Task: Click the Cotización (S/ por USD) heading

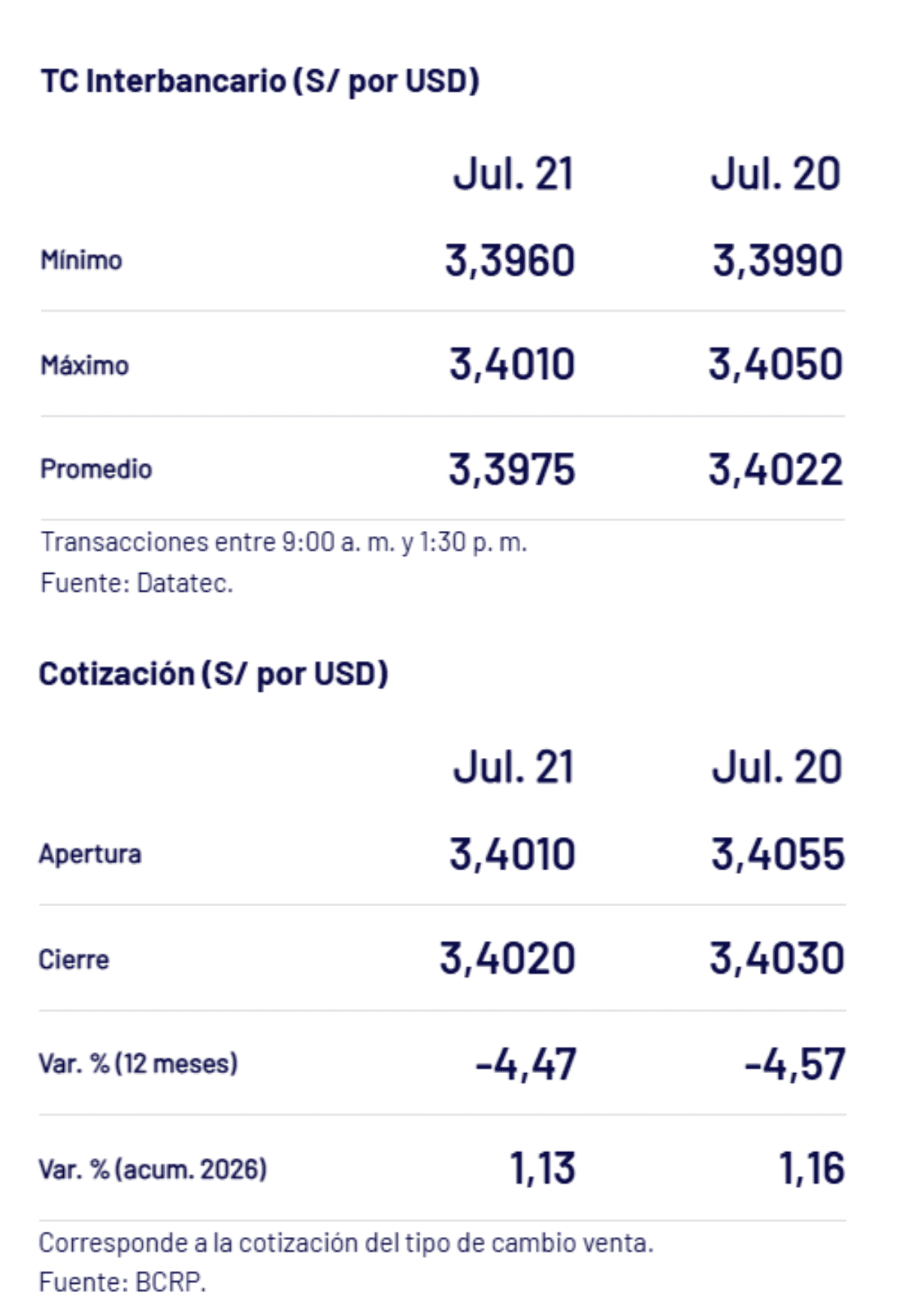Action: click(213, 674)
